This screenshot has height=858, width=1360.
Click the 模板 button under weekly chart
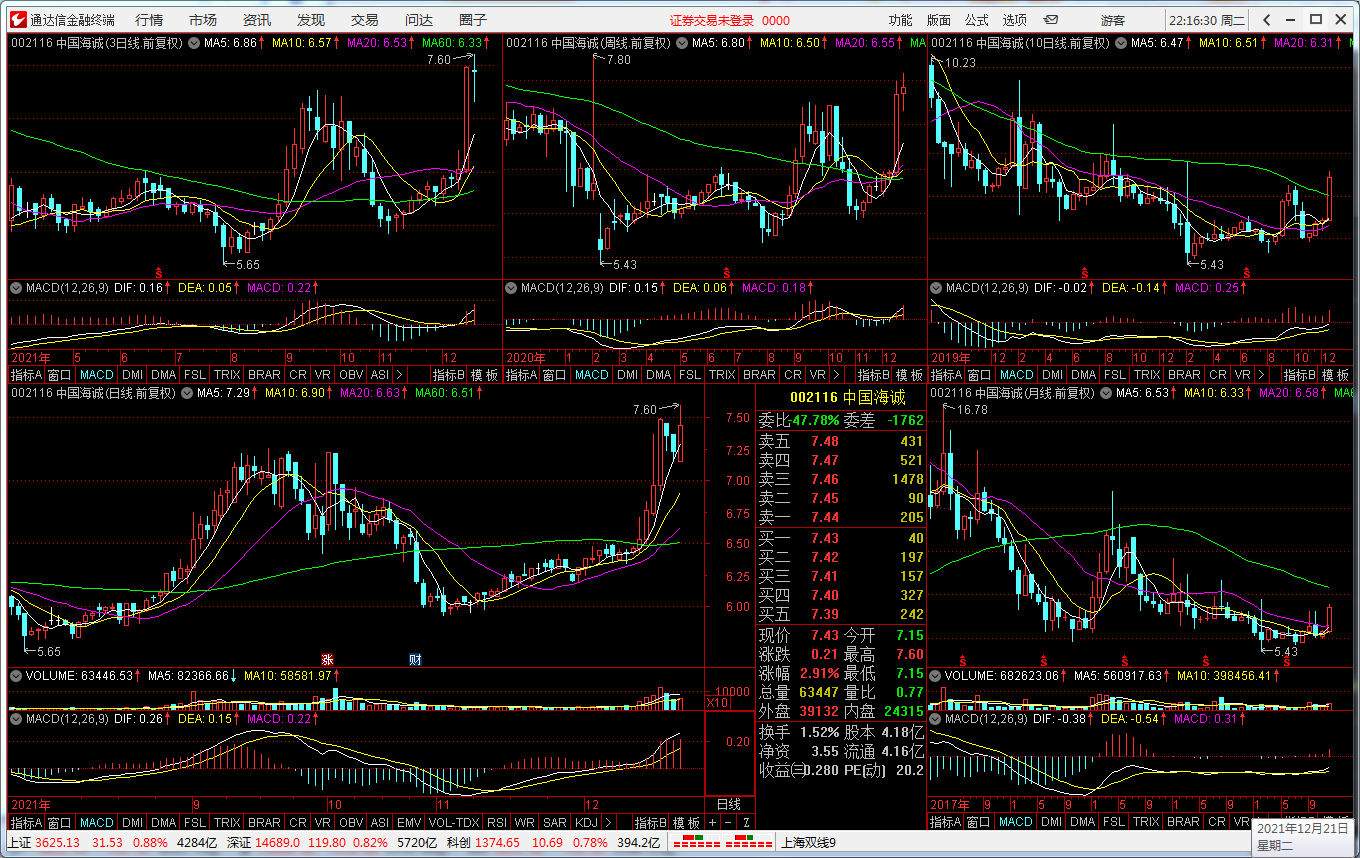coord(909,374)
